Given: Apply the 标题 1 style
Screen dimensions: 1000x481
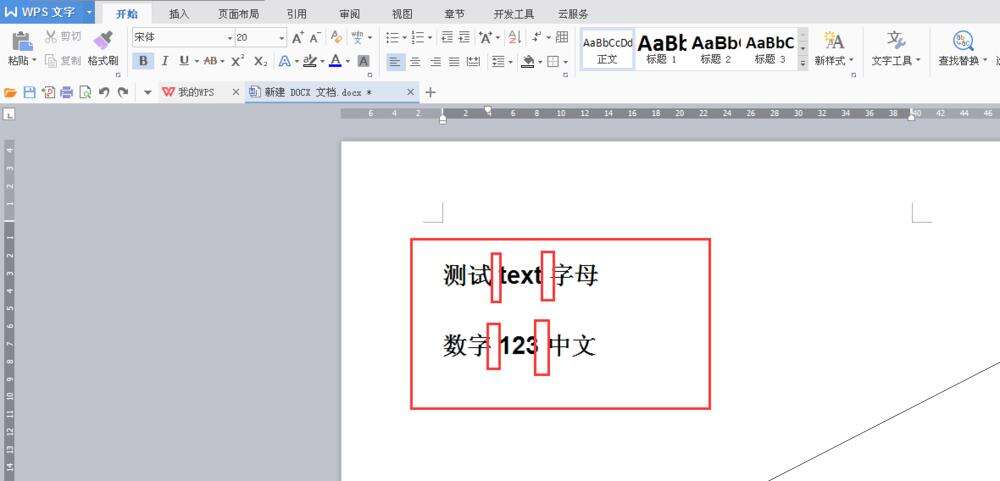Looking at the screenshot, I should pyautogui.click(x=661, y=49).
